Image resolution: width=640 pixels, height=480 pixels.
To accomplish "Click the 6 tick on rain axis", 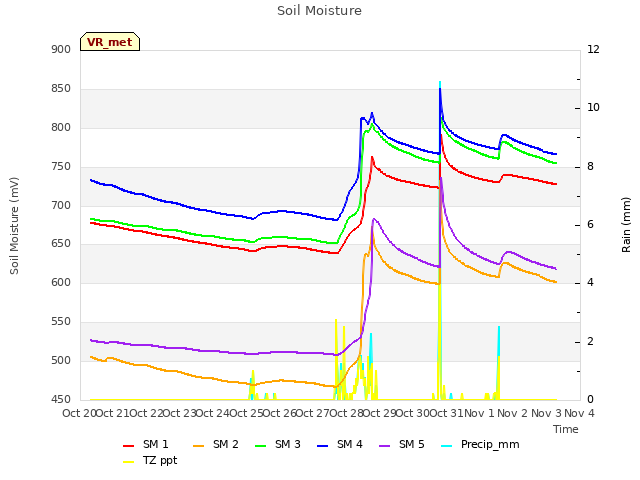I will pyautogui.click(x=590, y=225).
